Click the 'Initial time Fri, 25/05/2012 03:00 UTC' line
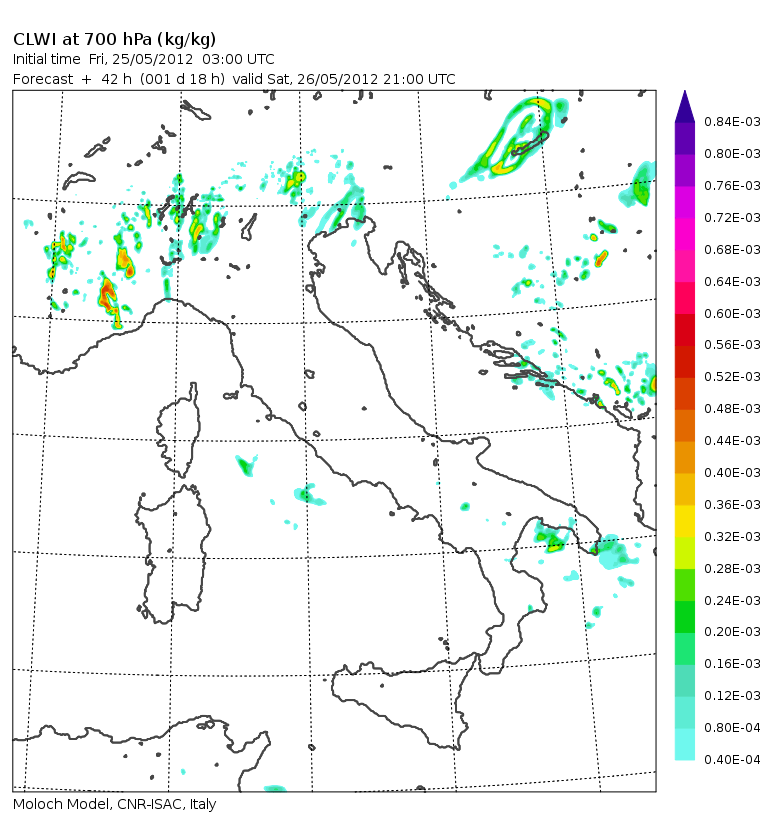This screenshot has width=760, height=828. tap(144, 59)
